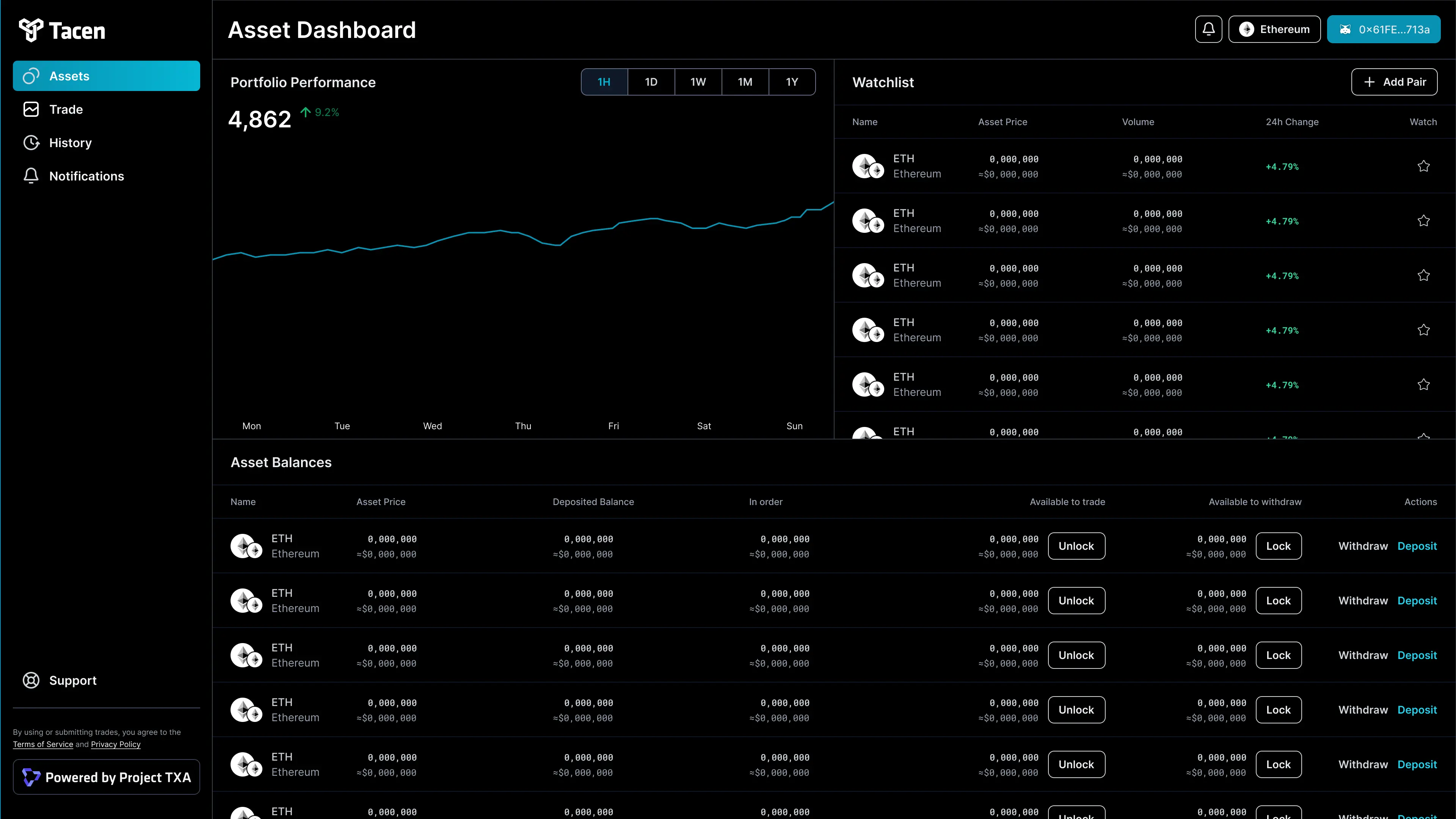1456x819 pixels.
Task: Click Lock button in third balance row
Action: point(1278,655)
